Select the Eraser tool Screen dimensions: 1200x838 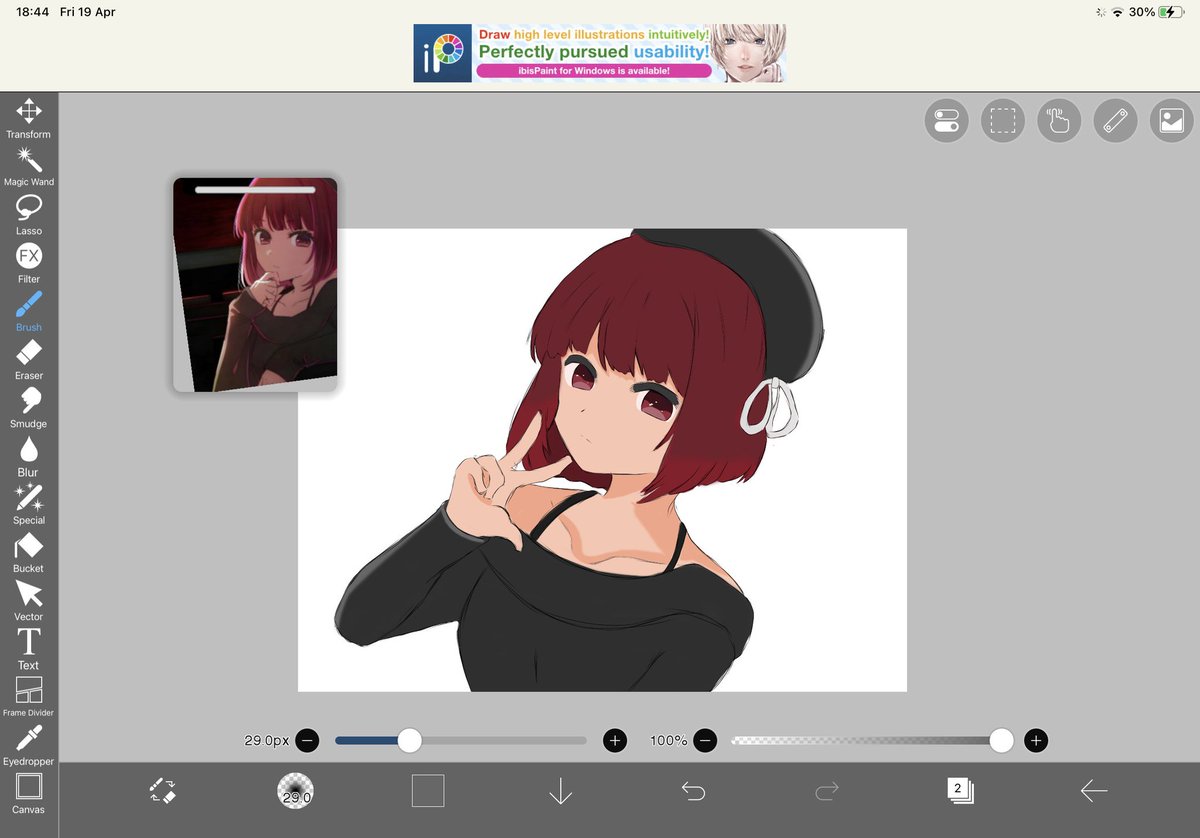28,359
